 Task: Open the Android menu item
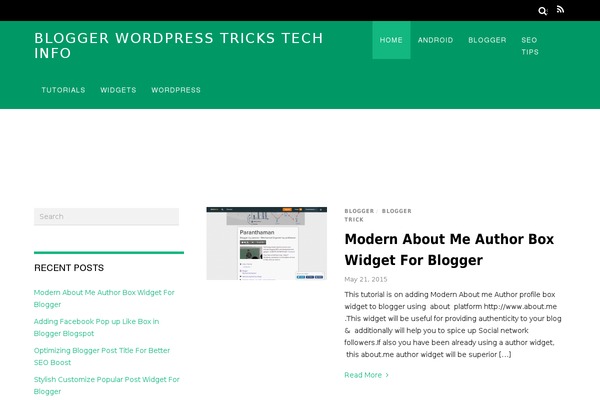pyautogui.click(x=435, y=40)
